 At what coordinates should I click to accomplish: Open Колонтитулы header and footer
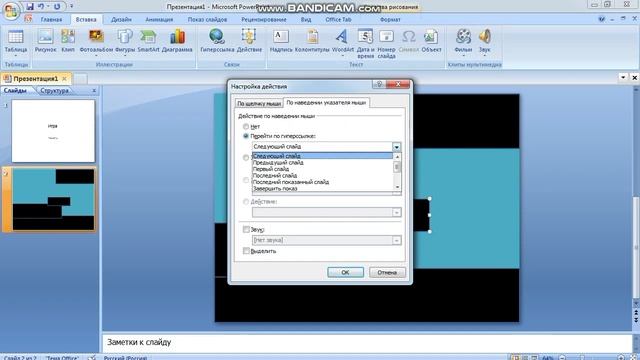[x=312, y=41]
